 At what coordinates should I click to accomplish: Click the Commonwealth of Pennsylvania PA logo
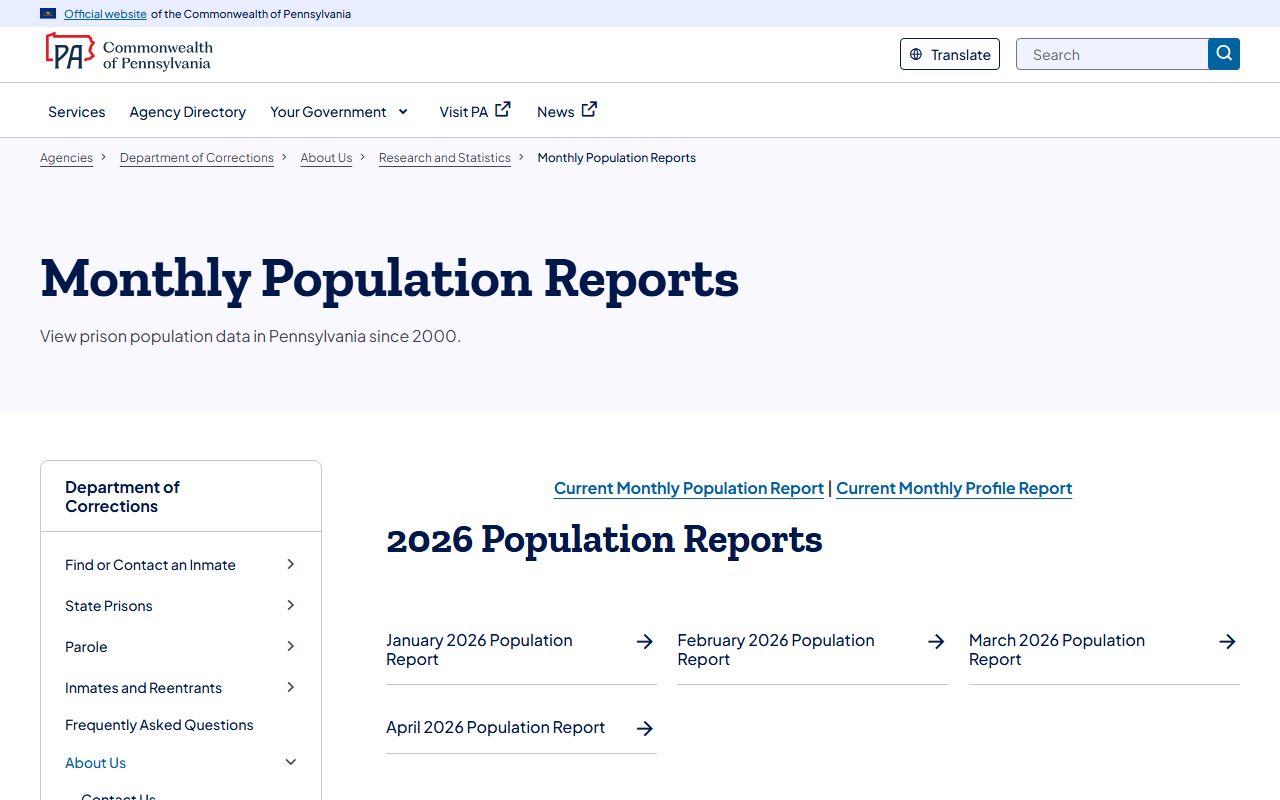click(x=128, y=52)
